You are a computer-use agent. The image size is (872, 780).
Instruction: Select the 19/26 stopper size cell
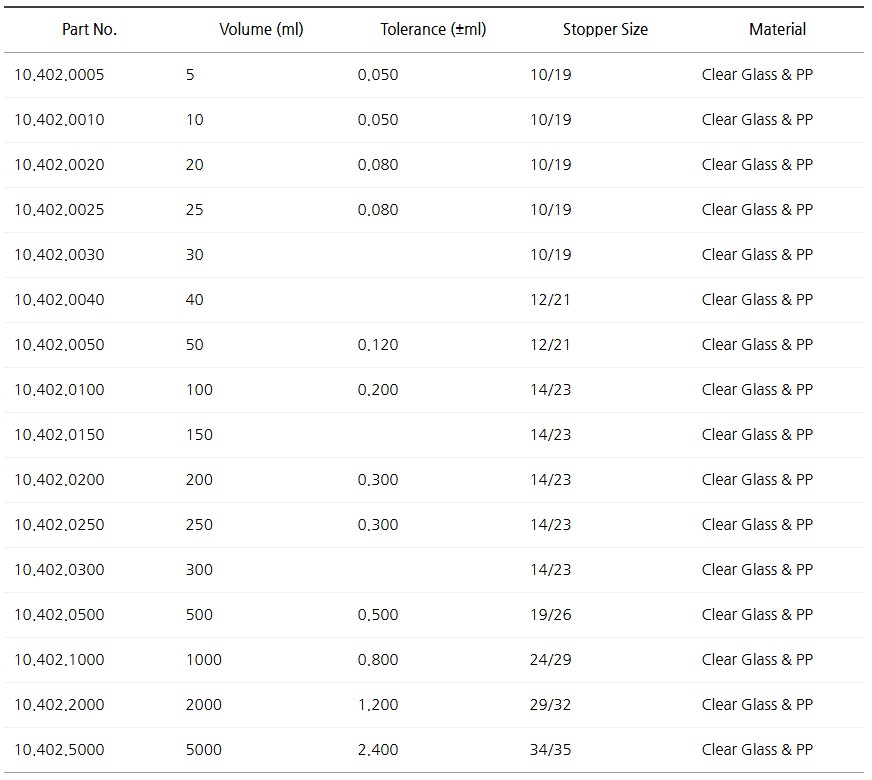tap(551, 615)
